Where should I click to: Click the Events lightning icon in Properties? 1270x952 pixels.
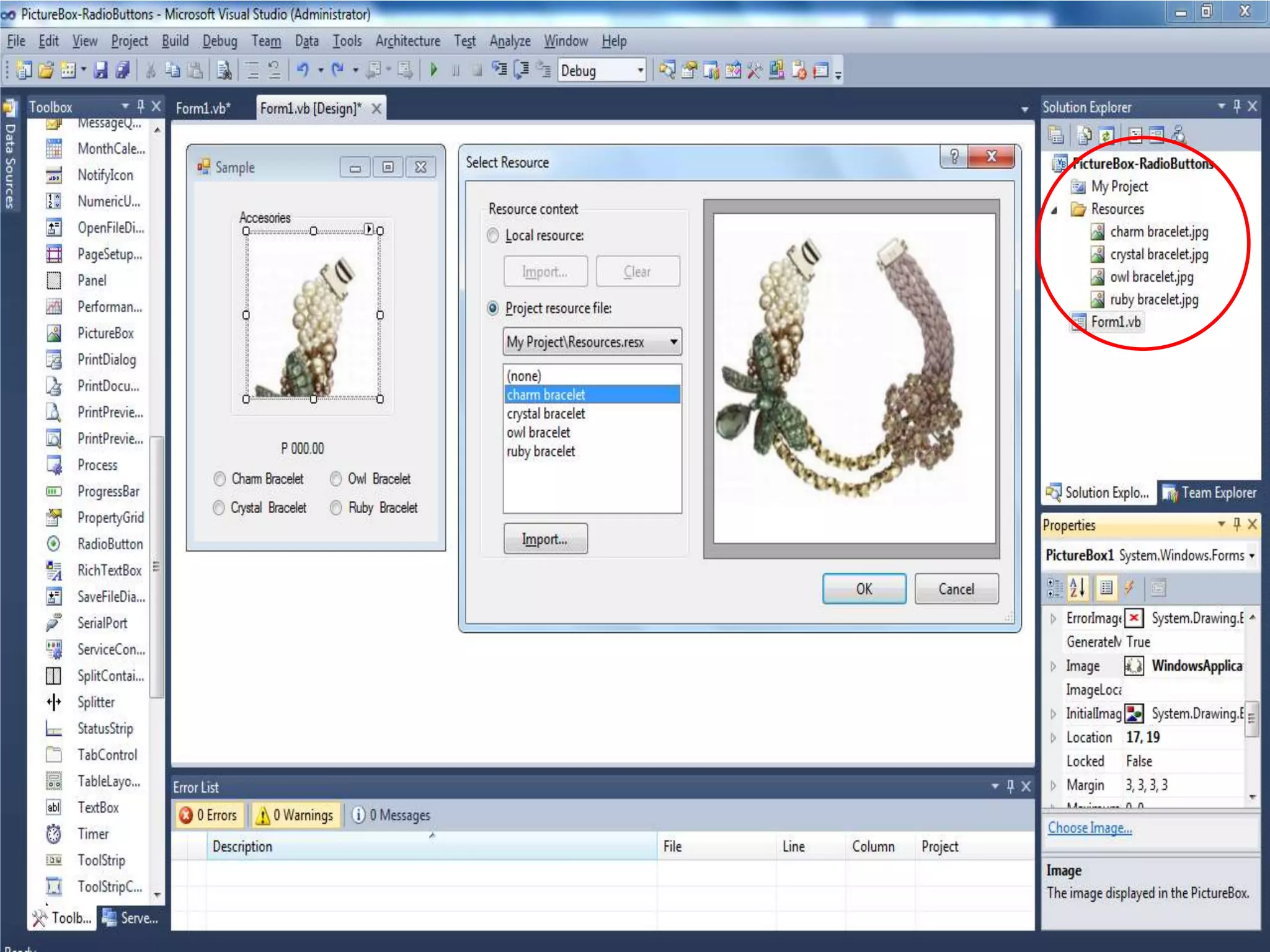[x=1129, y=588]
